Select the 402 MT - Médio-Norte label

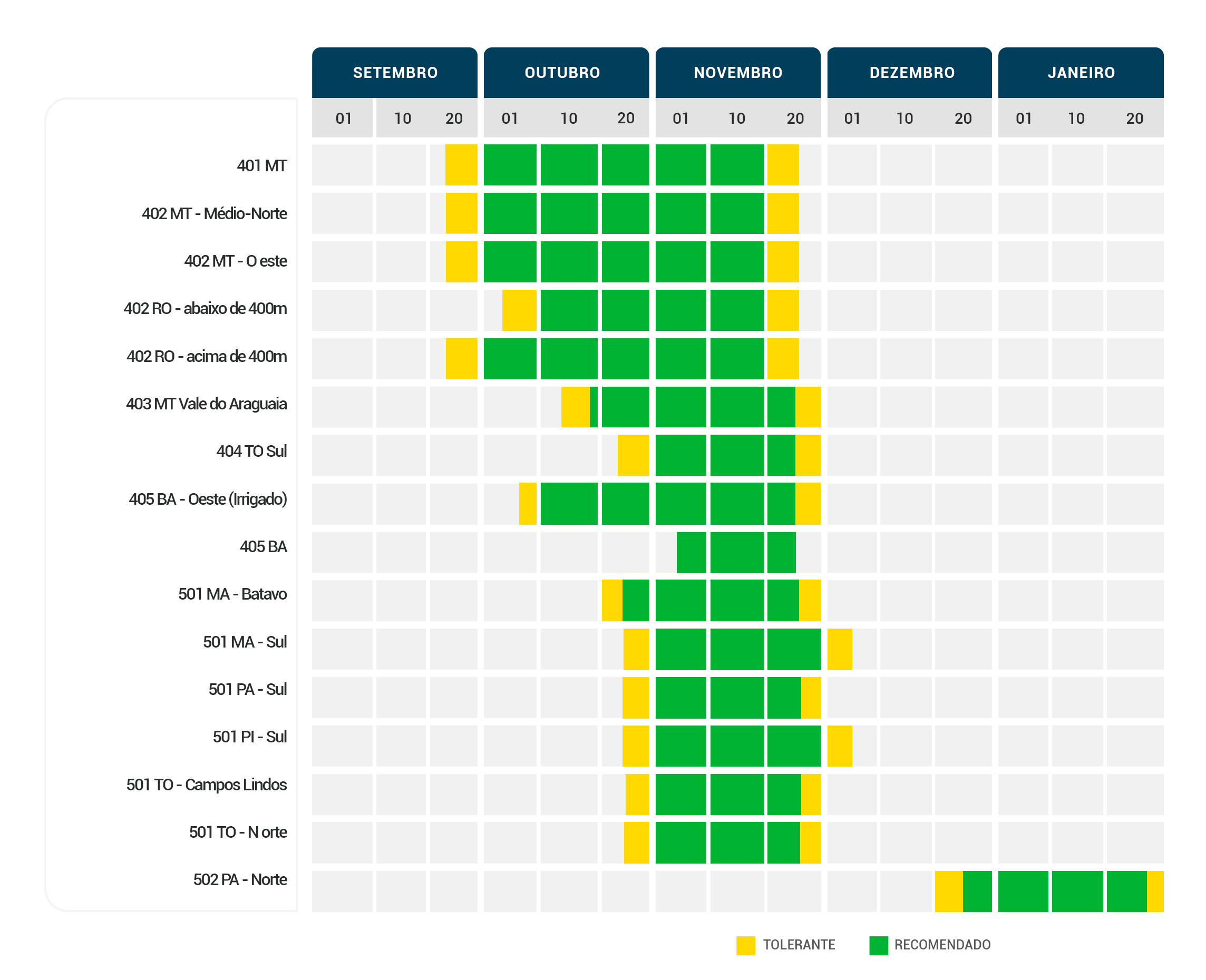tap(214, 213)
